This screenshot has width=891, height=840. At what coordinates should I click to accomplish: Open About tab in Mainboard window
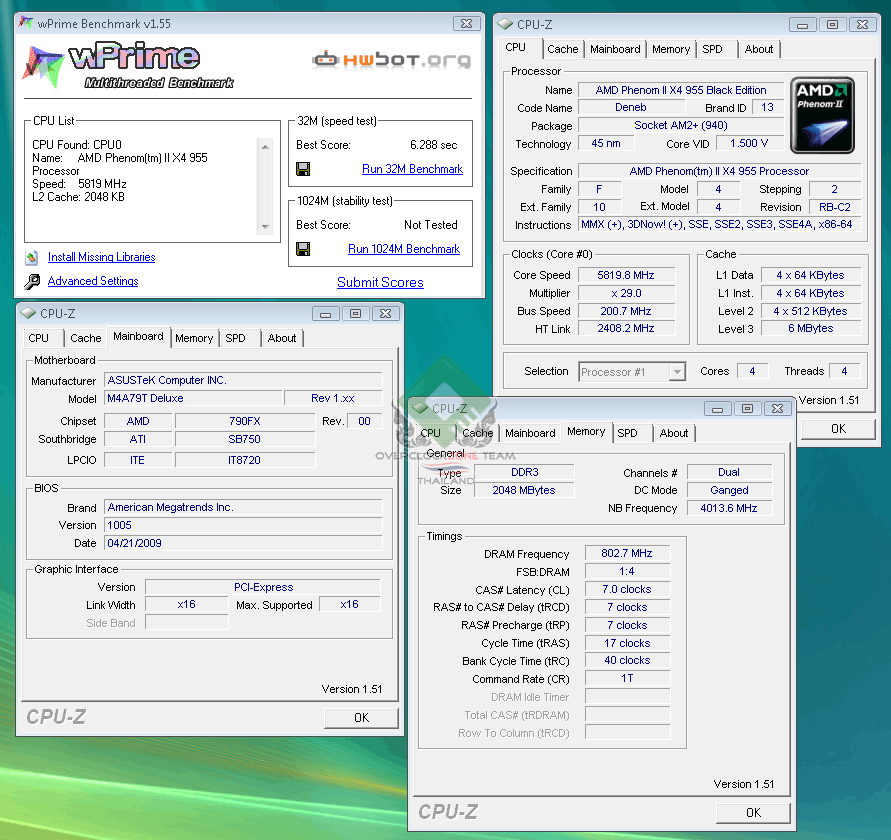point(282,338)
